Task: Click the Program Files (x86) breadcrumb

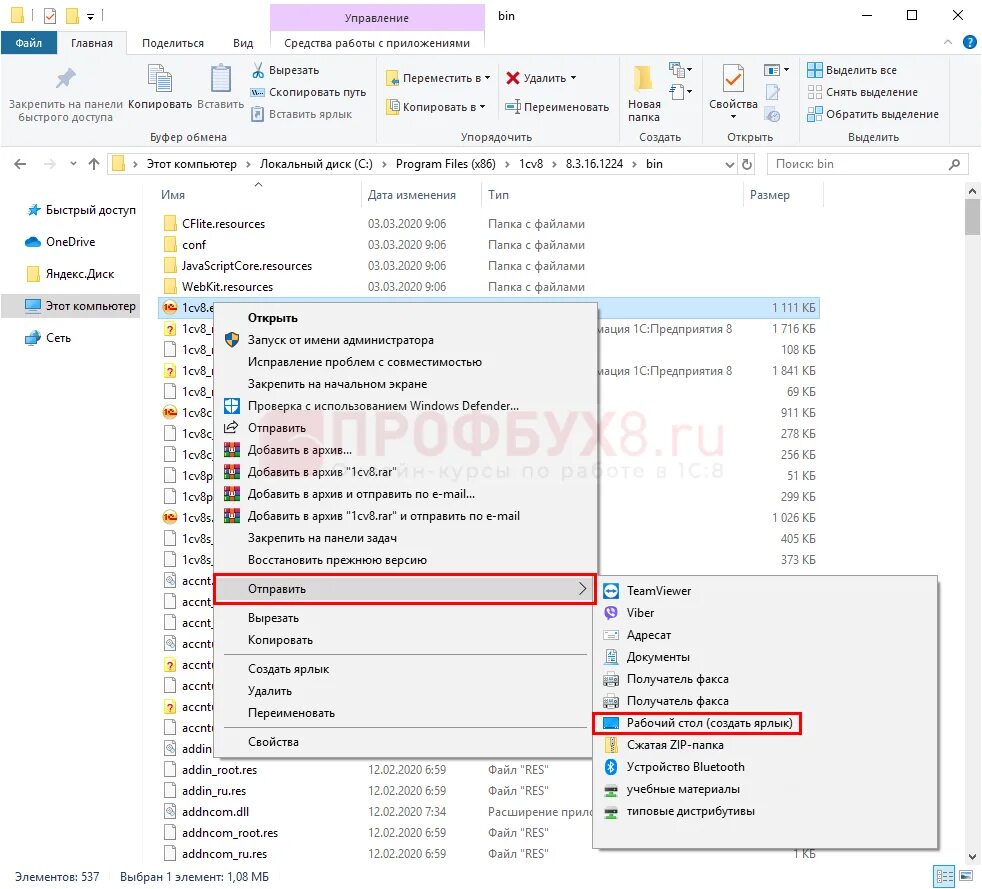Action: (445, 164)
